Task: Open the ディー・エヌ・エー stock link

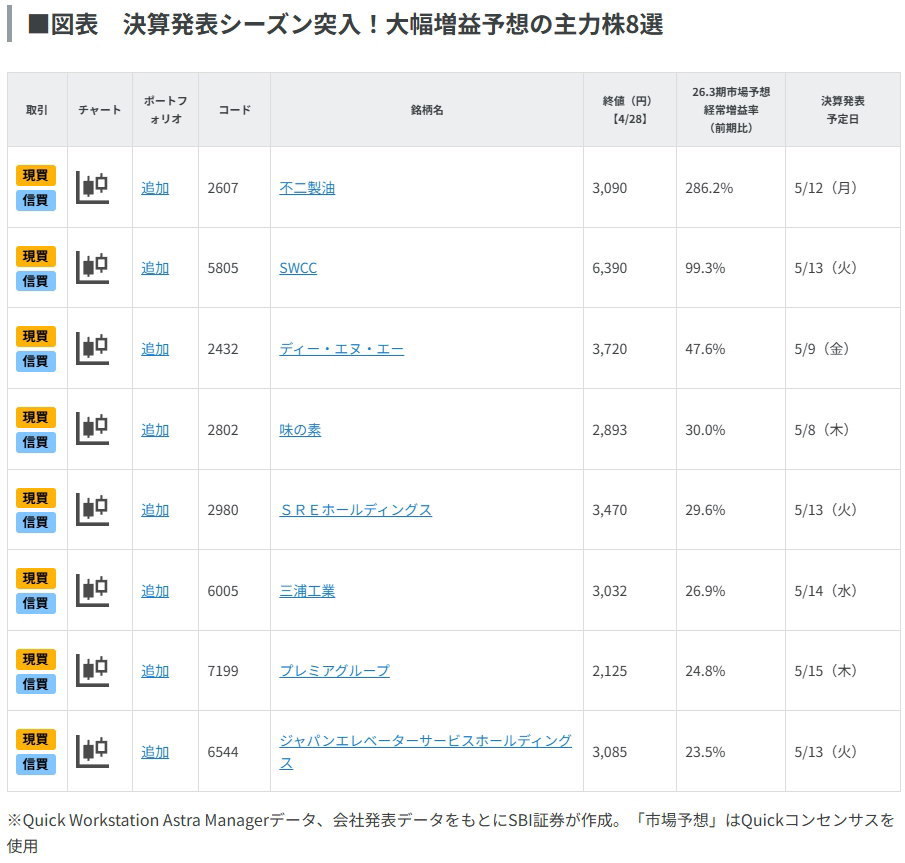Action: 342,349
